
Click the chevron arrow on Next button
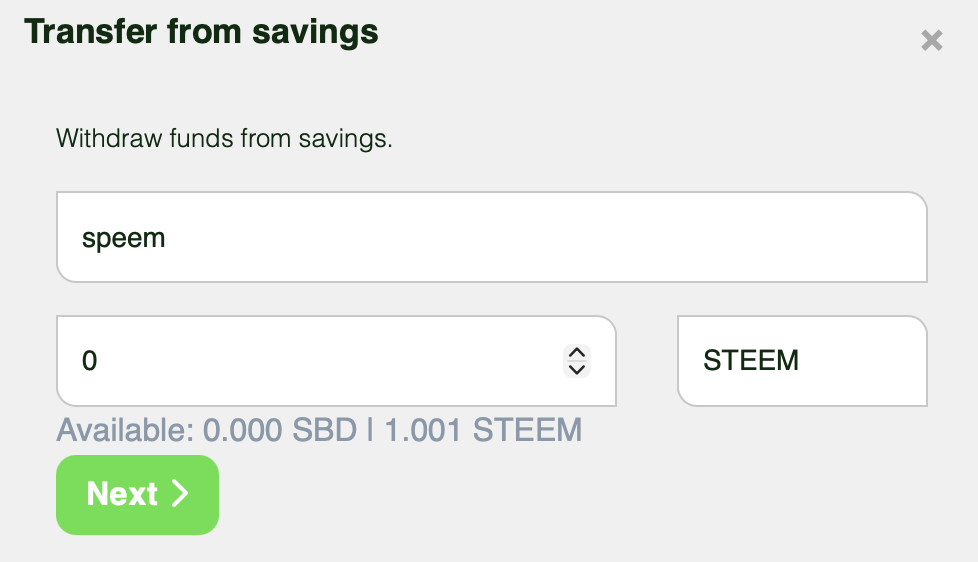coord(179,494)
